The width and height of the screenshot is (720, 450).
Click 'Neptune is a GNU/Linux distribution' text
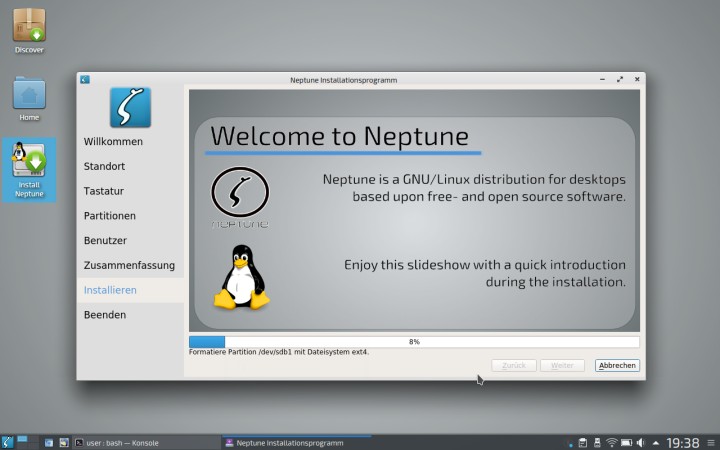point(474,188)
